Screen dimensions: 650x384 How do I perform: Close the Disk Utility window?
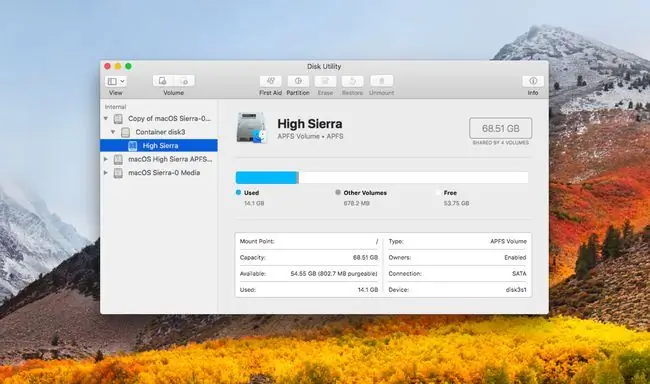point(107,66)
